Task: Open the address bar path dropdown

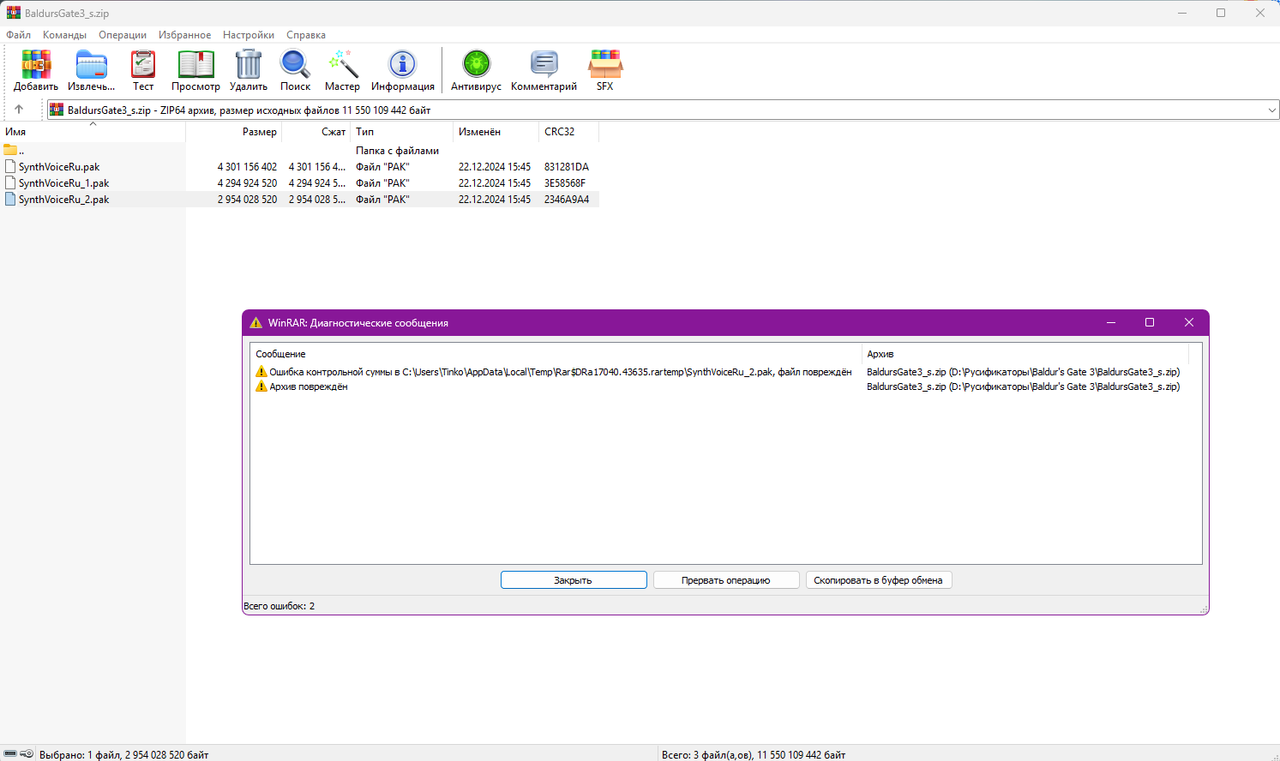Action: tap(1271, 110)
